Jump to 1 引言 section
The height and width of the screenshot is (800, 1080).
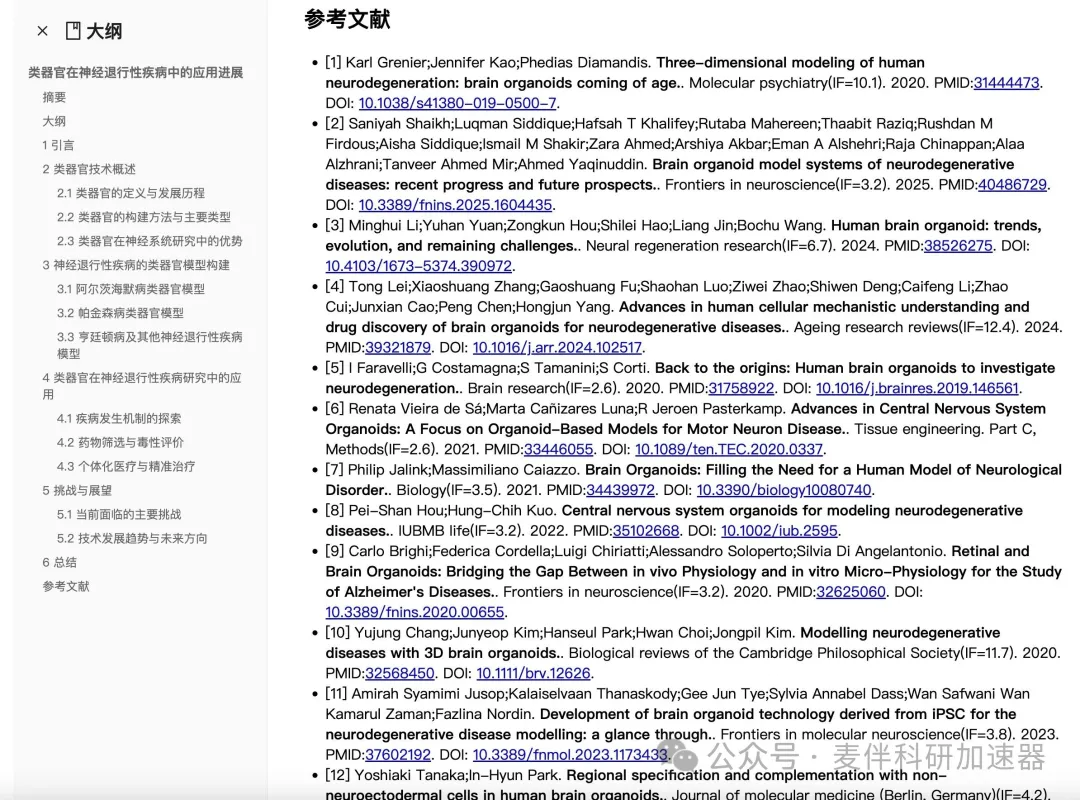click(58, 145)
